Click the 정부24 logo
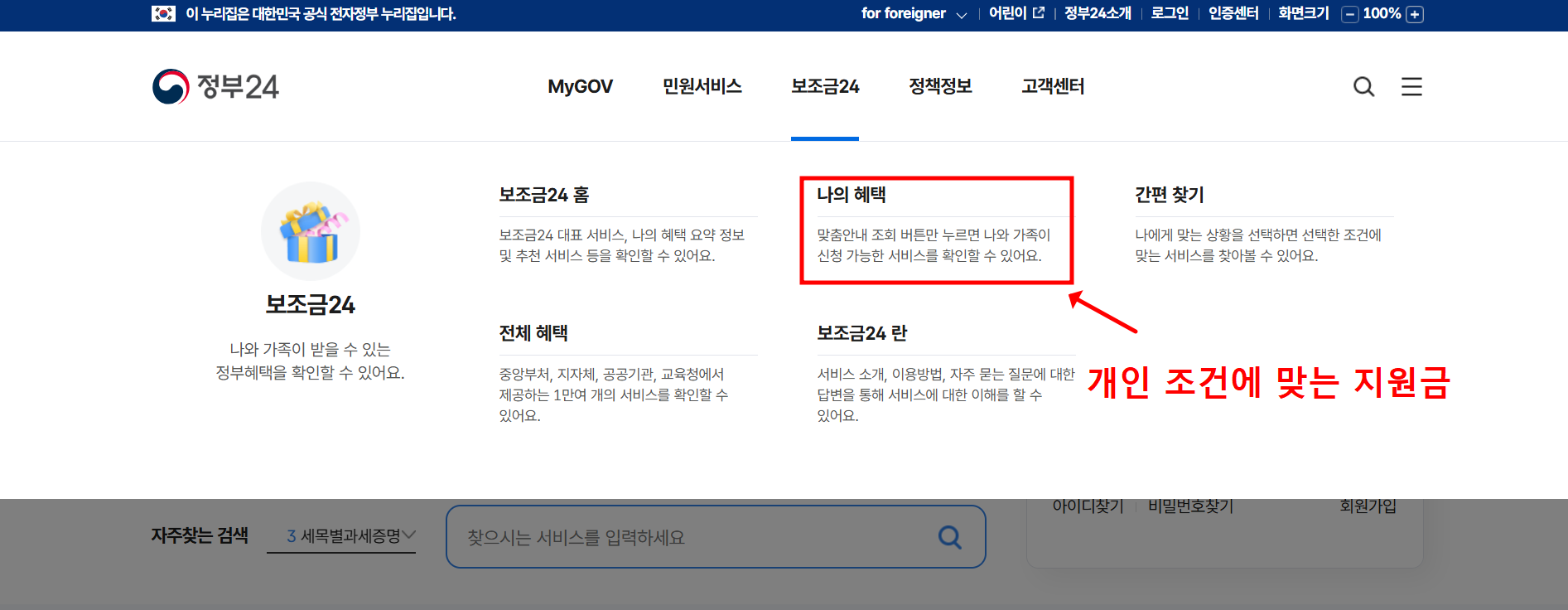The width and height of the screenshot is (1568, 610). pos(215,86)
